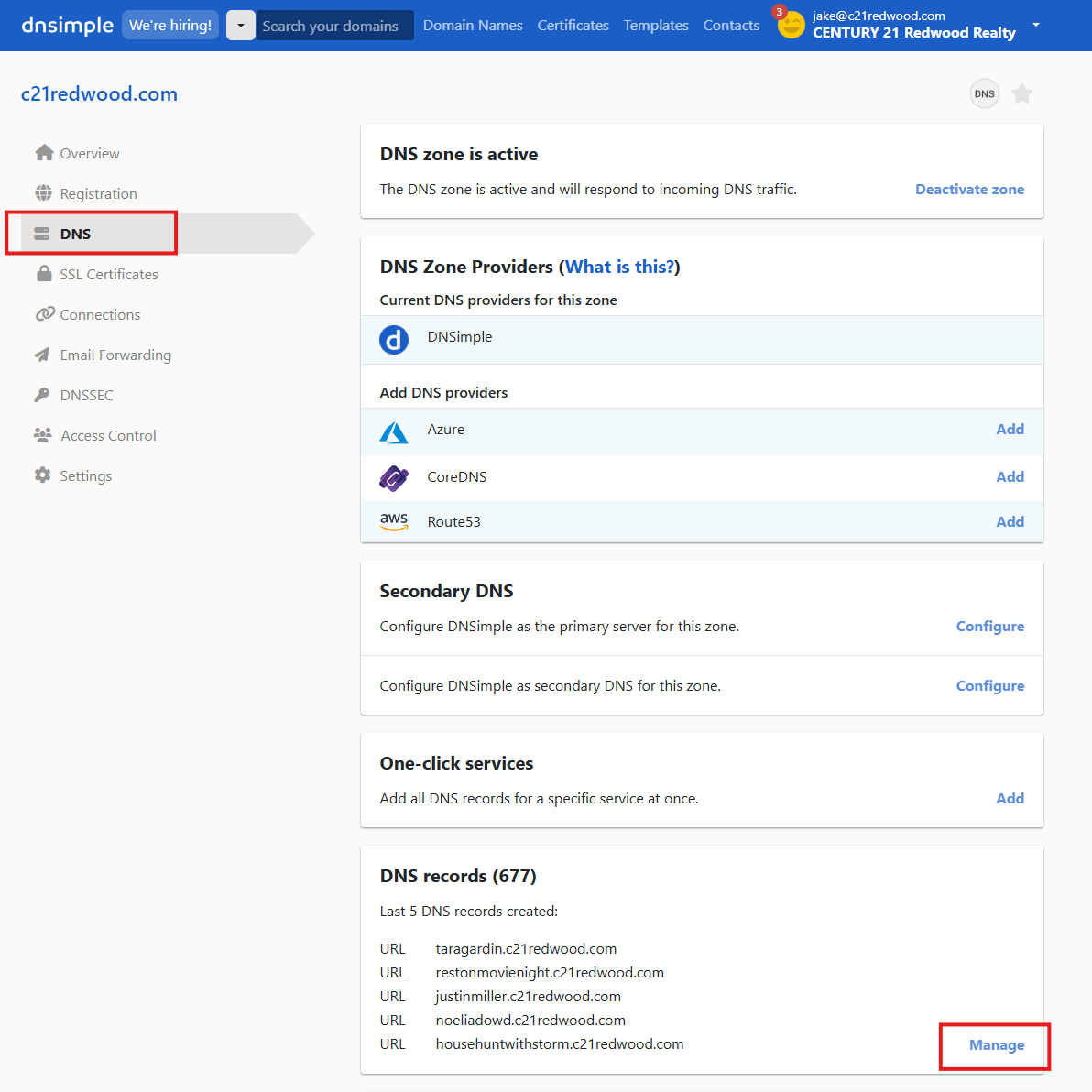The width and height of the screenshot is (1092, 1092).
Task: Open the domain search dropdown arrow
Action: point(241,26)
